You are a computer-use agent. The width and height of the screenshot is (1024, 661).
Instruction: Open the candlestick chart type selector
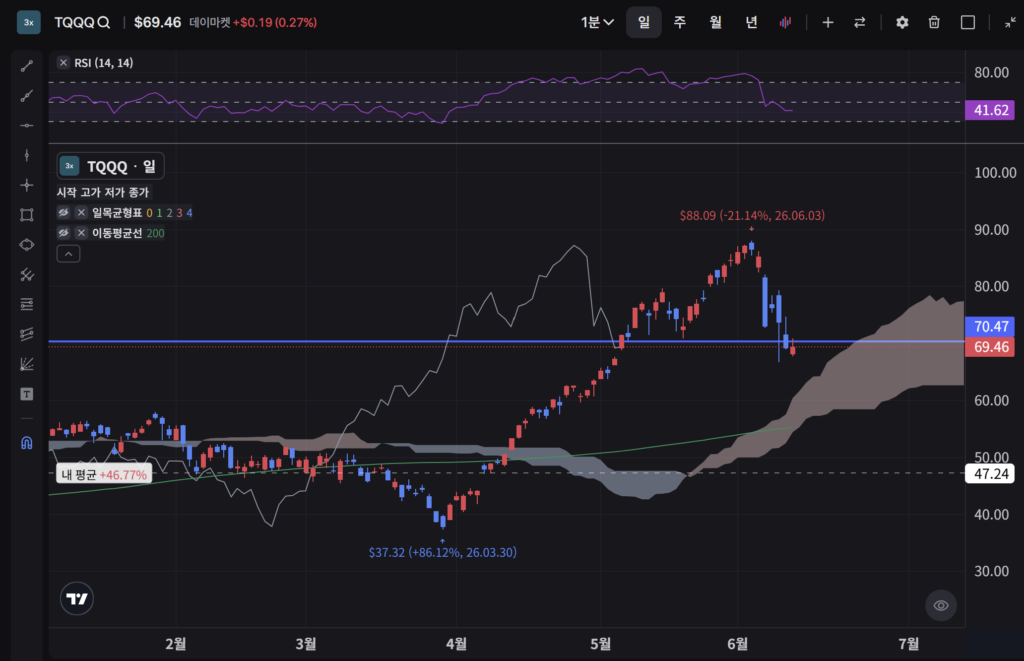point(785,22)
